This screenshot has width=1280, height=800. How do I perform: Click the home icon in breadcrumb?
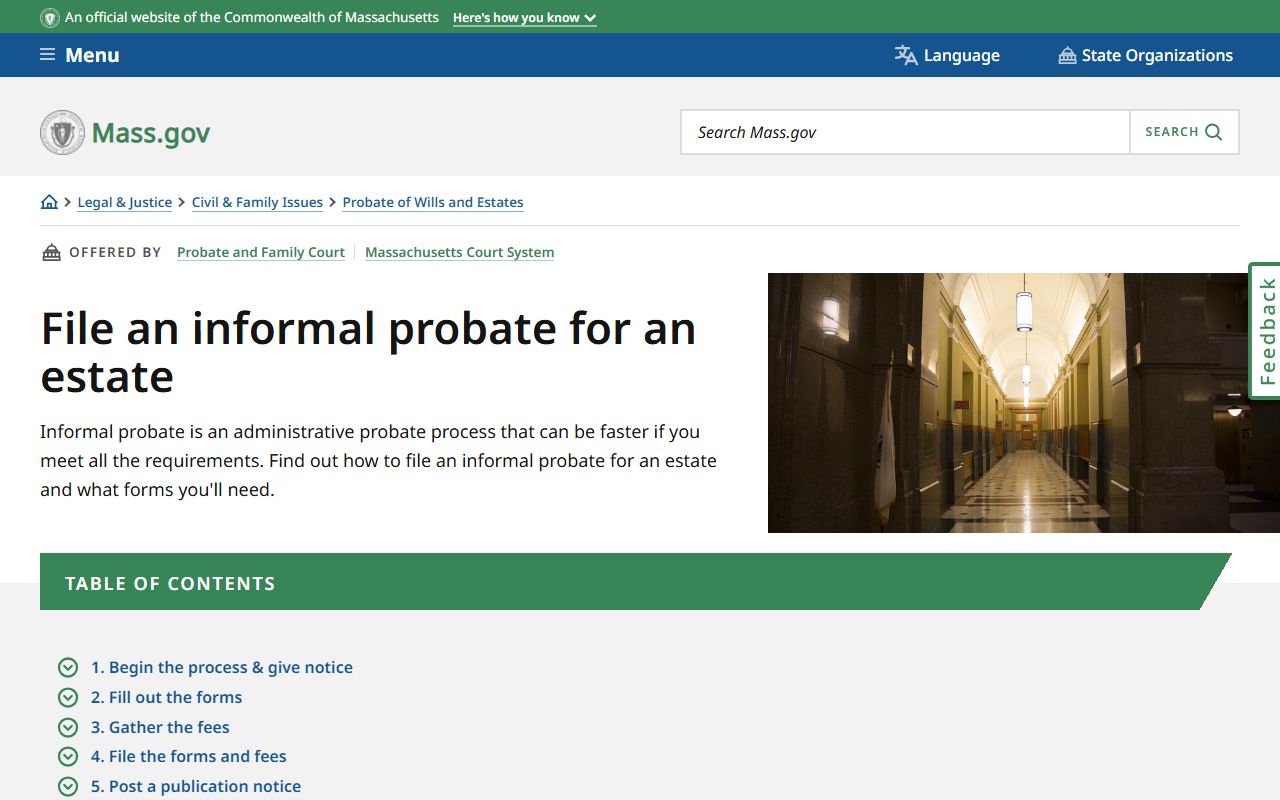(49, 202)
